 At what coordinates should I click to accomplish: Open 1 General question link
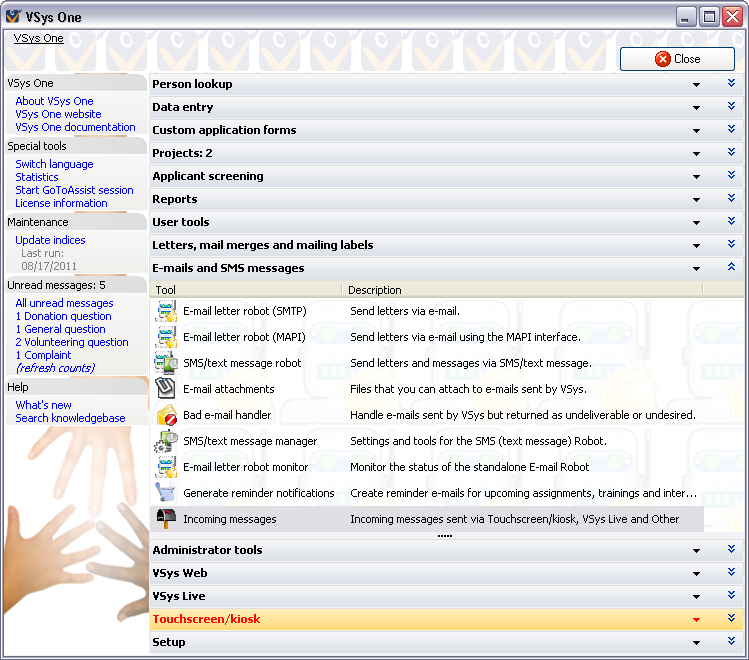(x=60, y=329)
